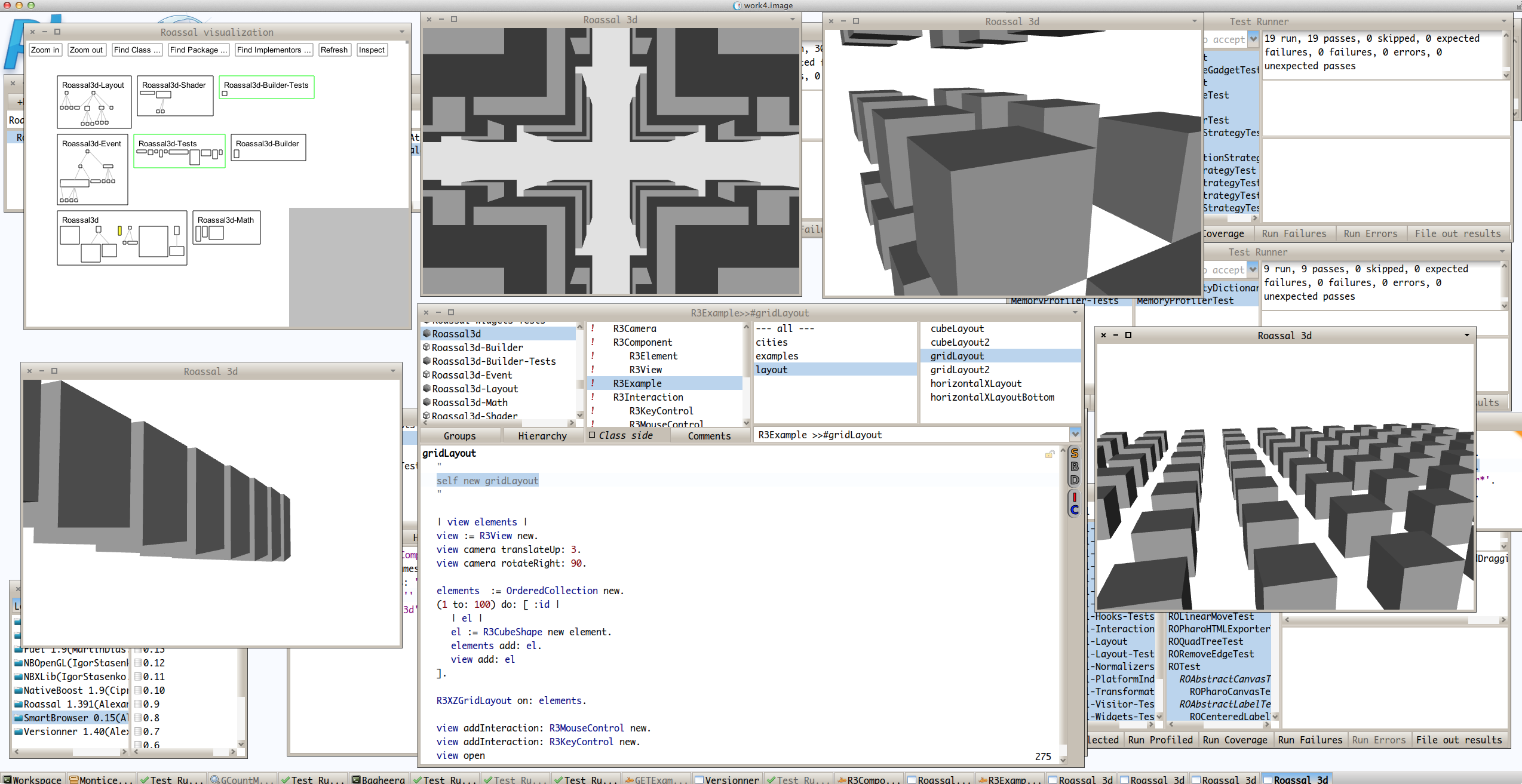The width and height of the screenshot is (1522, 784).
Task: Open the accept dropdown in lower Test Runner
Action: [1253, 270]
